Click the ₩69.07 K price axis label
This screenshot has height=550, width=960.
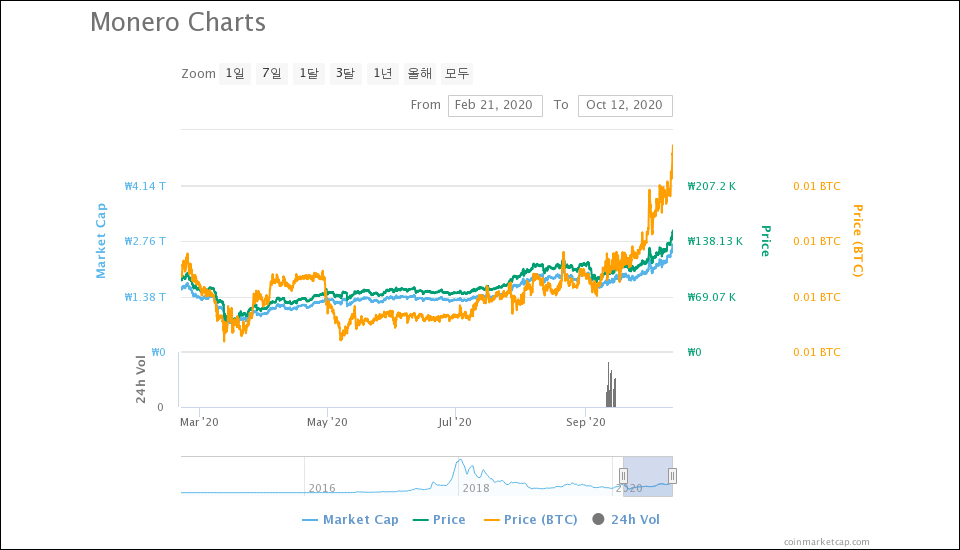711,297
